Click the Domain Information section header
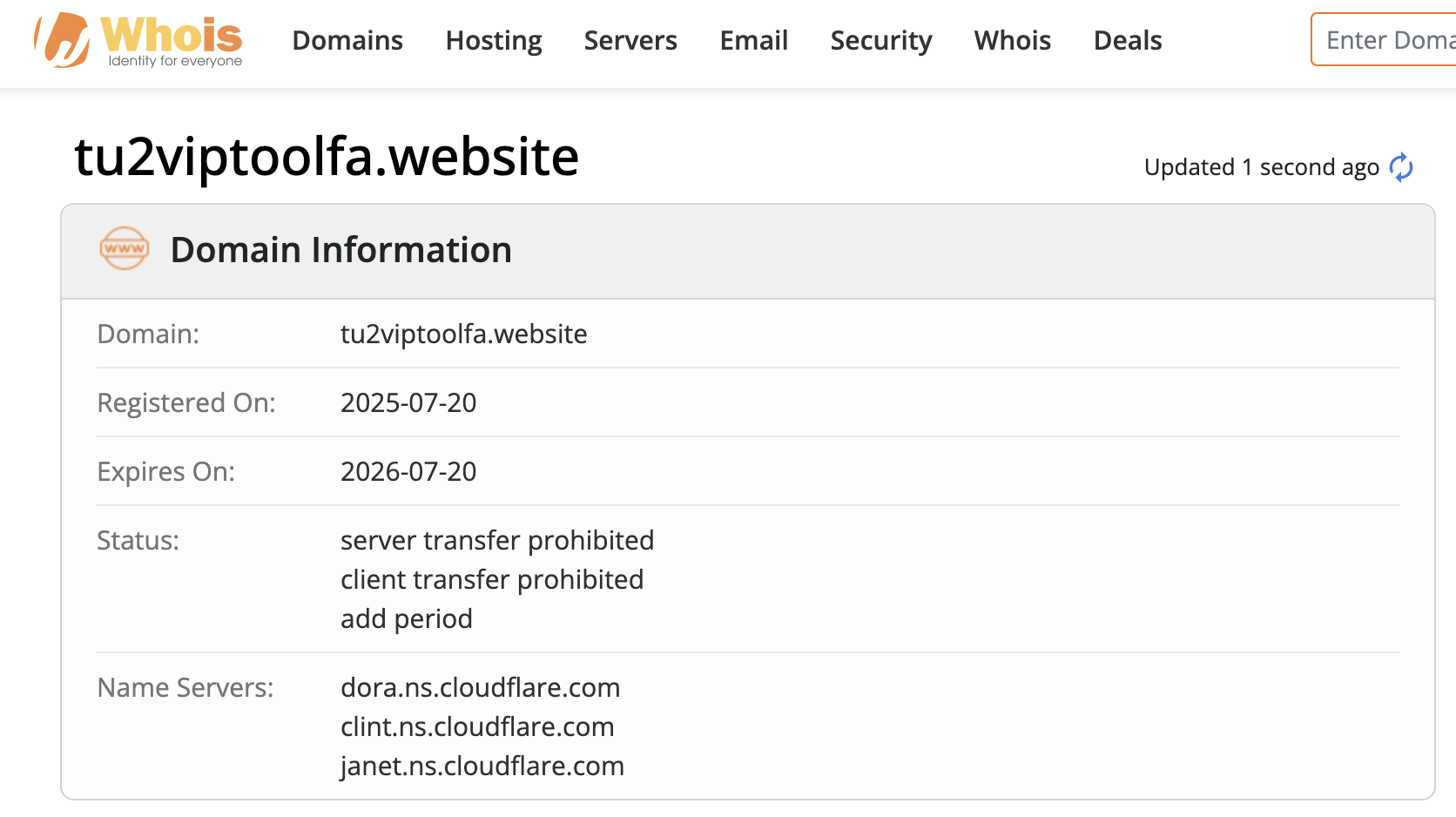 click(340, 250)
